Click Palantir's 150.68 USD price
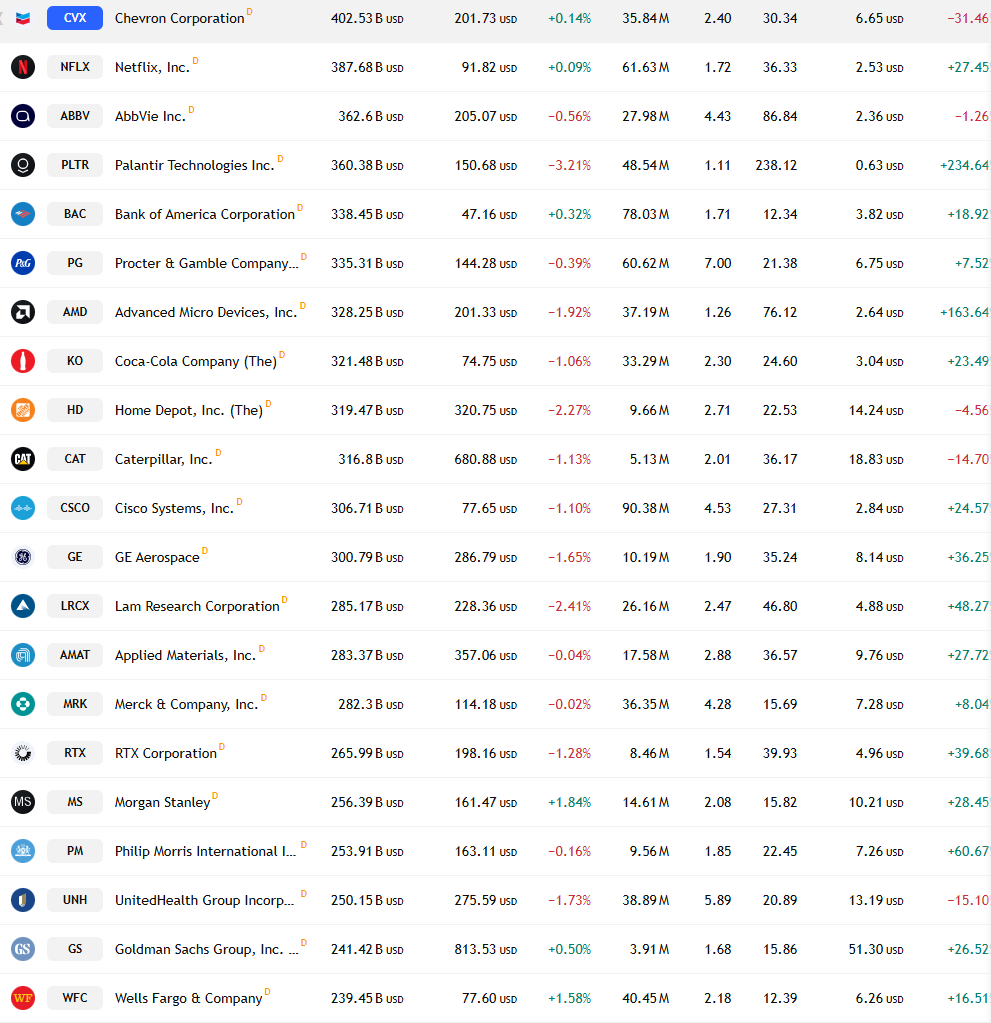Screen dimensions: 991x1023 (x=486, y=165)
